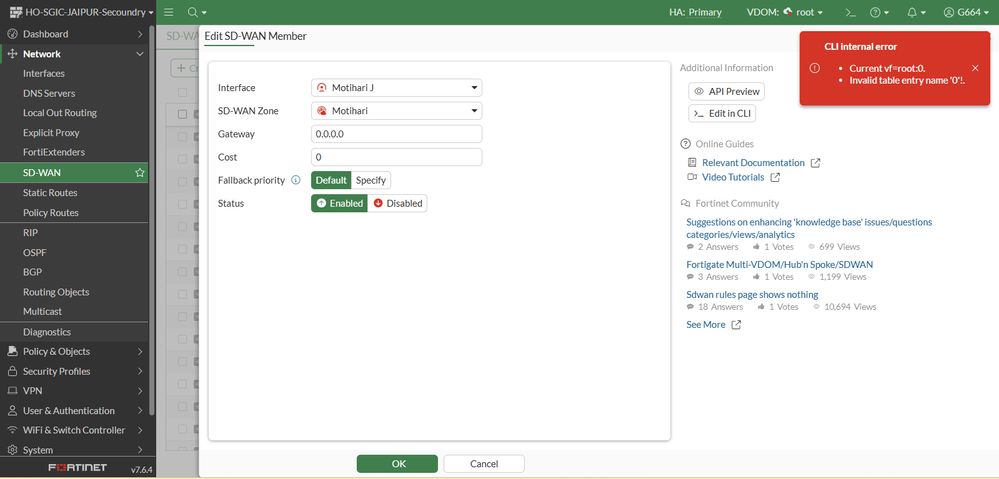Click the Cancel button

click(484, 464)
